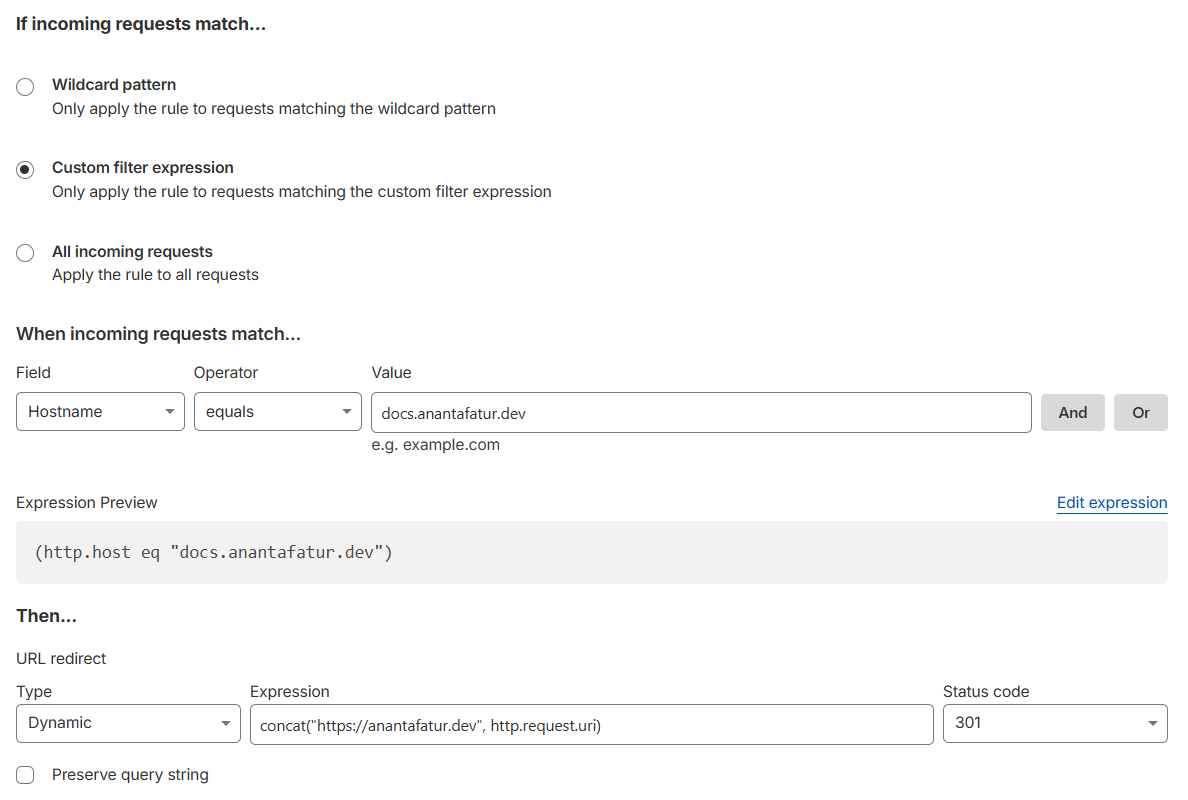Click the "URL redirect" section label
The image size is (1188, 800).
[x=61, y=659]
